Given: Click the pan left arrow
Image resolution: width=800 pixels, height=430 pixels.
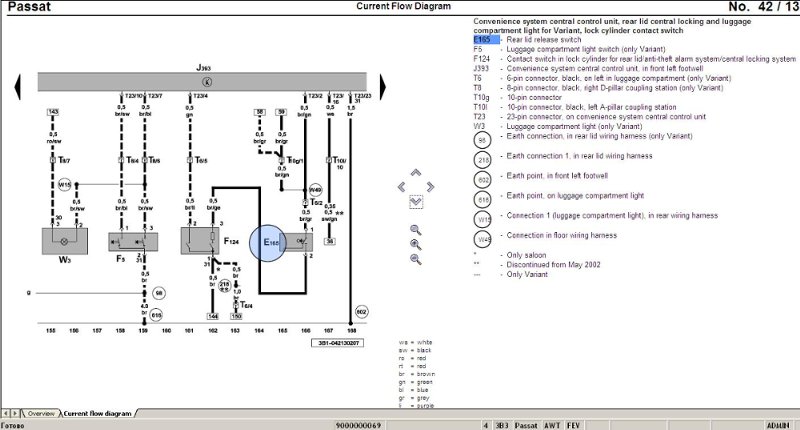Looking at the screenshot, I should point(402,187).
